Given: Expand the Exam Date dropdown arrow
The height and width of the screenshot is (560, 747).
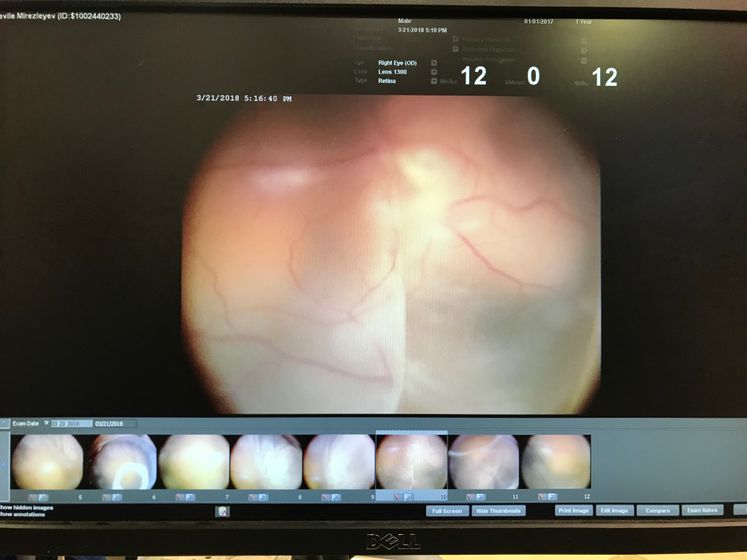Looking at the screenshot, I should click(x=46, y=423).
